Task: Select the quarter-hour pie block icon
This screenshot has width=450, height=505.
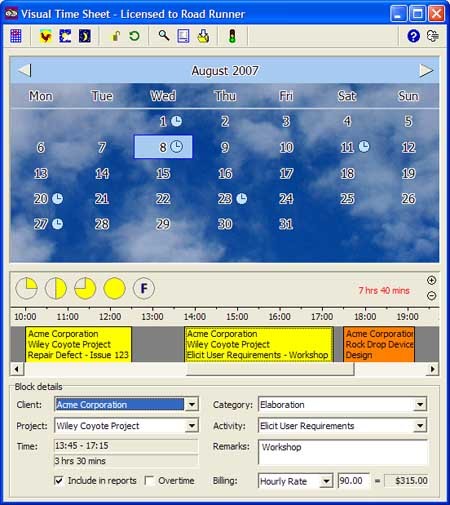Action: click(26, 288)
